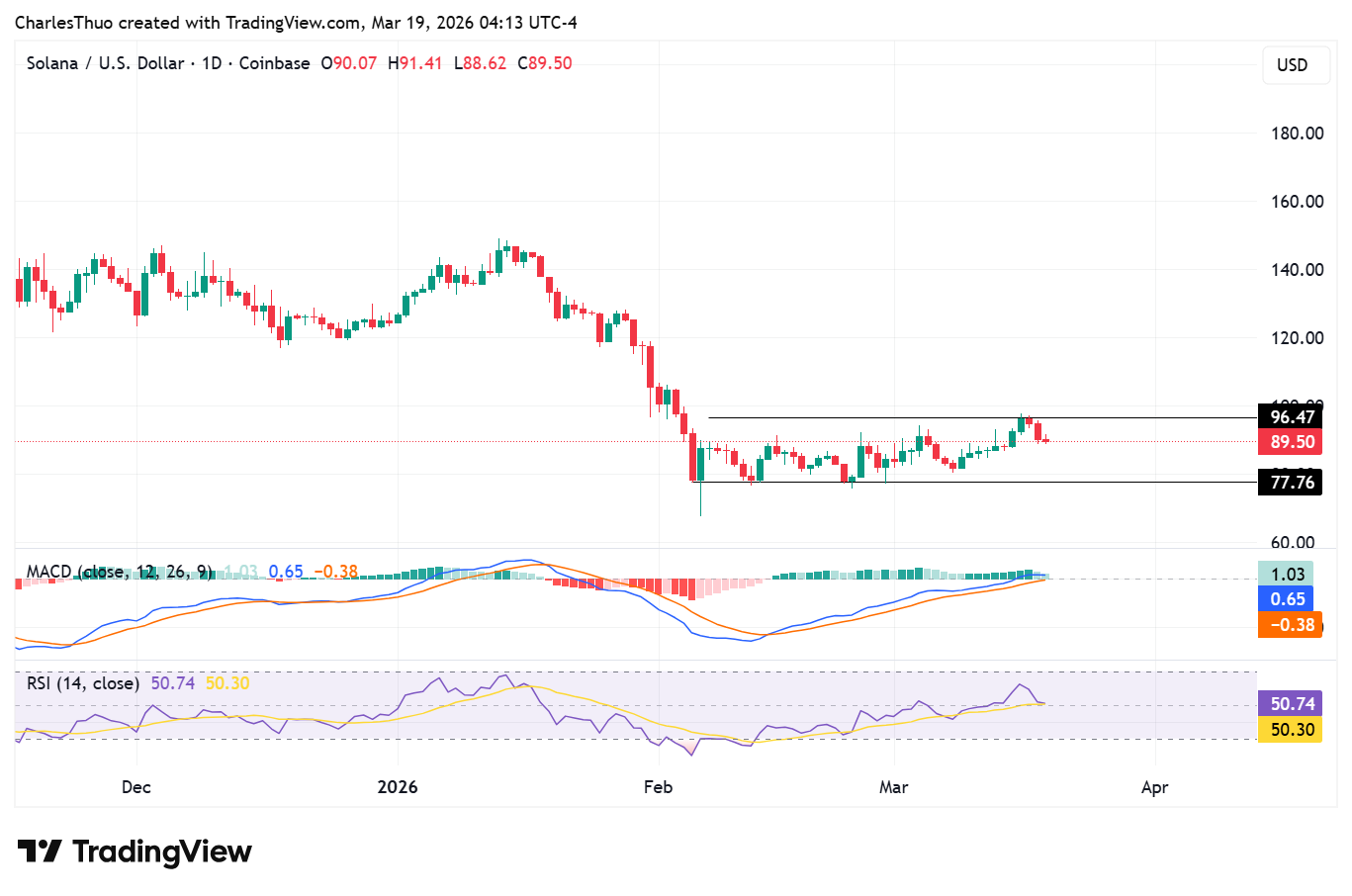Screen dimensions: 1352x896
Task: Click the purple 50.74 RSI value badge
Action: pos(1290,703)
